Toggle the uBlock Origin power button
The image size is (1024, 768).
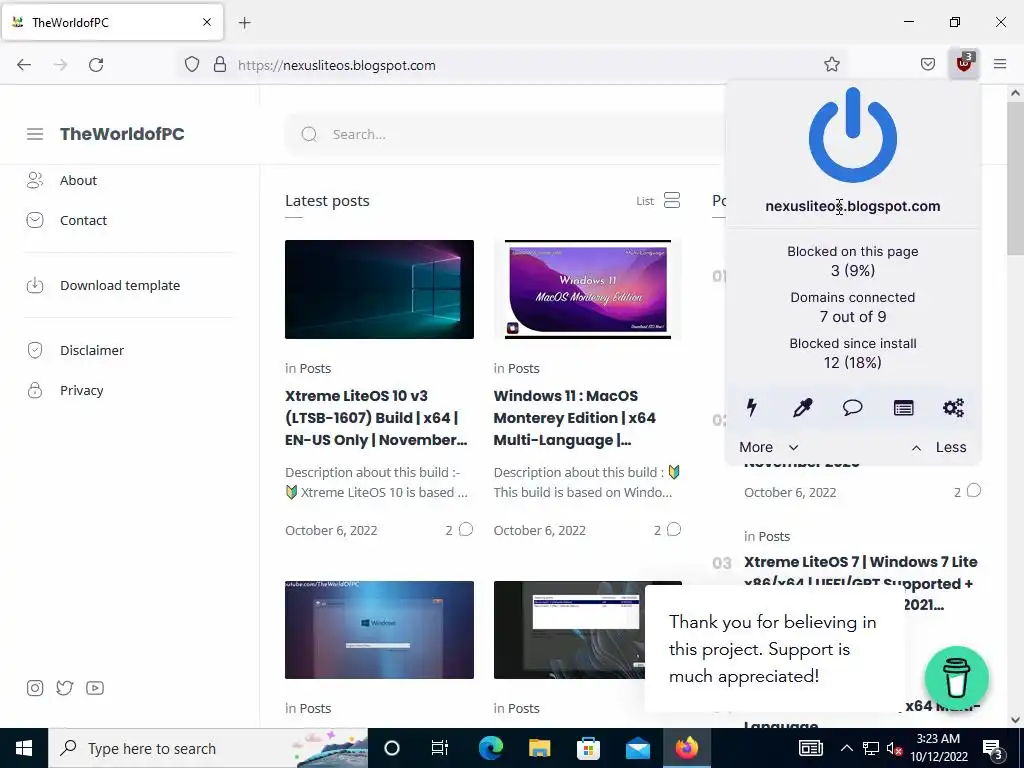tap(852, 135)
